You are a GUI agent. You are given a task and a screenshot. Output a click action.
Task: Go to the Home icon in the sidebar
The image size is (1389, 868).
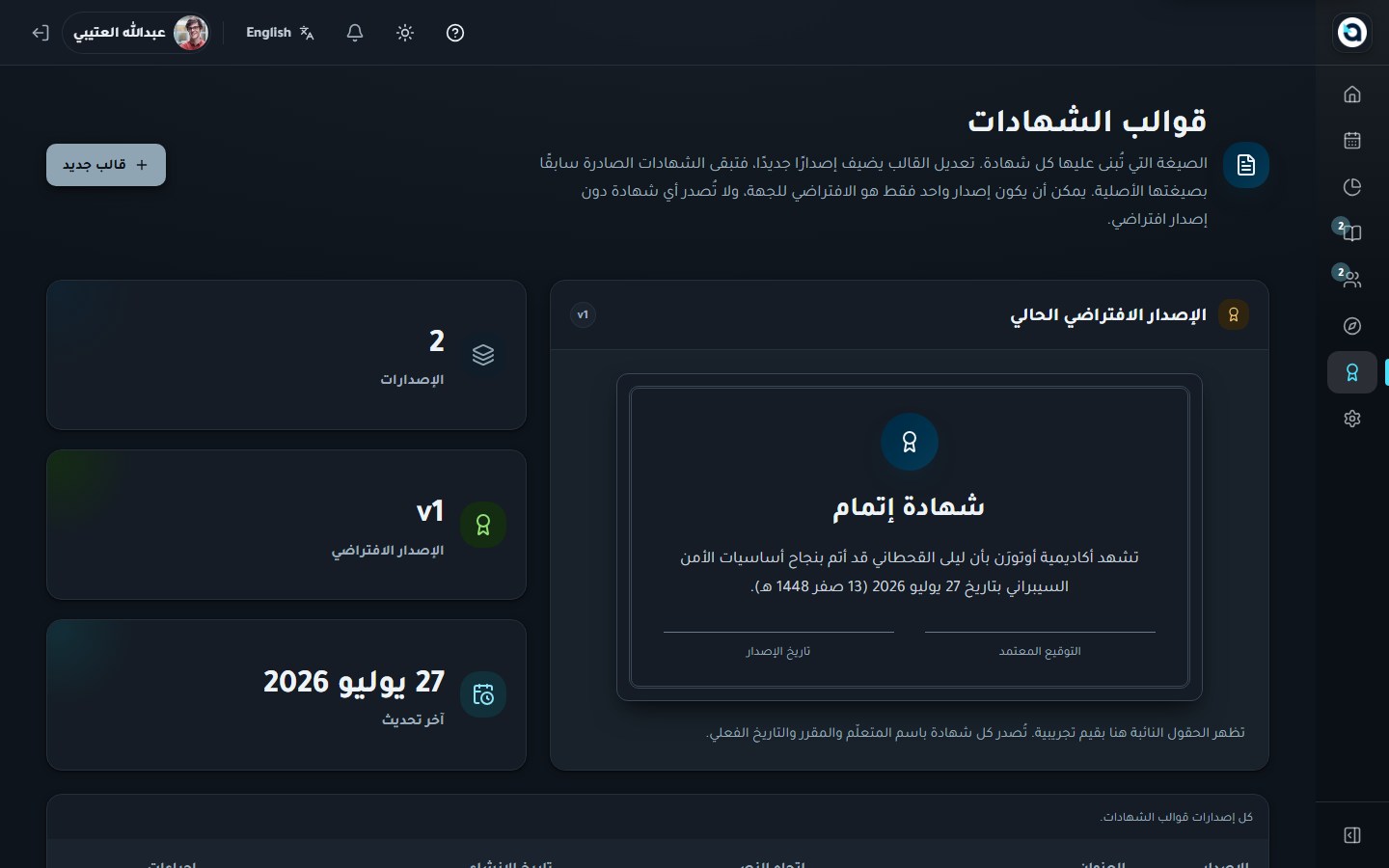tap(1352, 94)
